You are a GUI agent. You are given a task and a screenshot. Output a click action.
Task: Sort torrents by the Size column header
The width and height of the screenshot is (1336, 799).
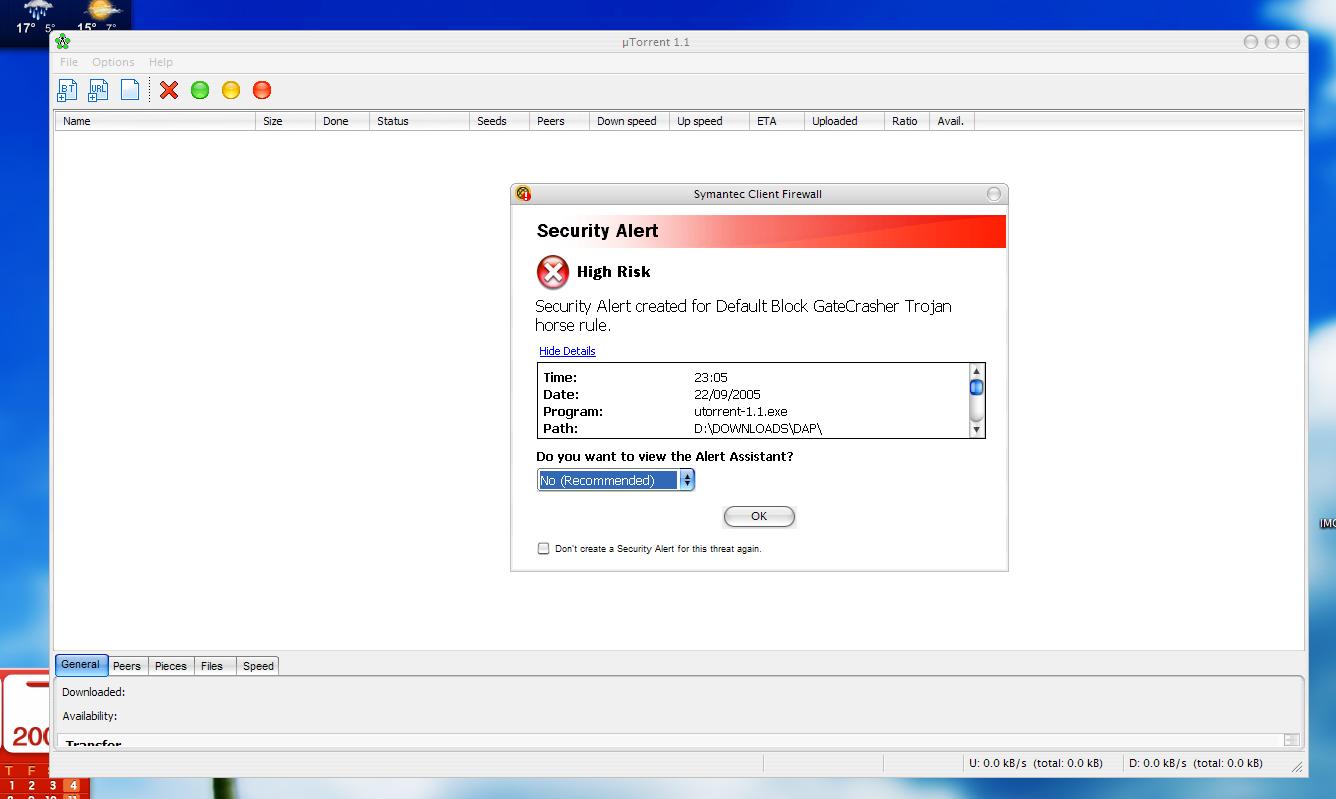(x=286, y=121)
